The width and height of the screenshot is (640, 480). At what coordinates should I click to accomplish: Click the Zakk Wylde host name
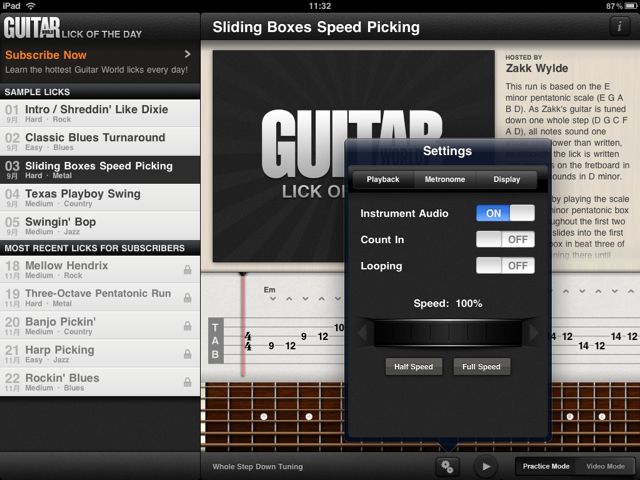tap(537, 68)
